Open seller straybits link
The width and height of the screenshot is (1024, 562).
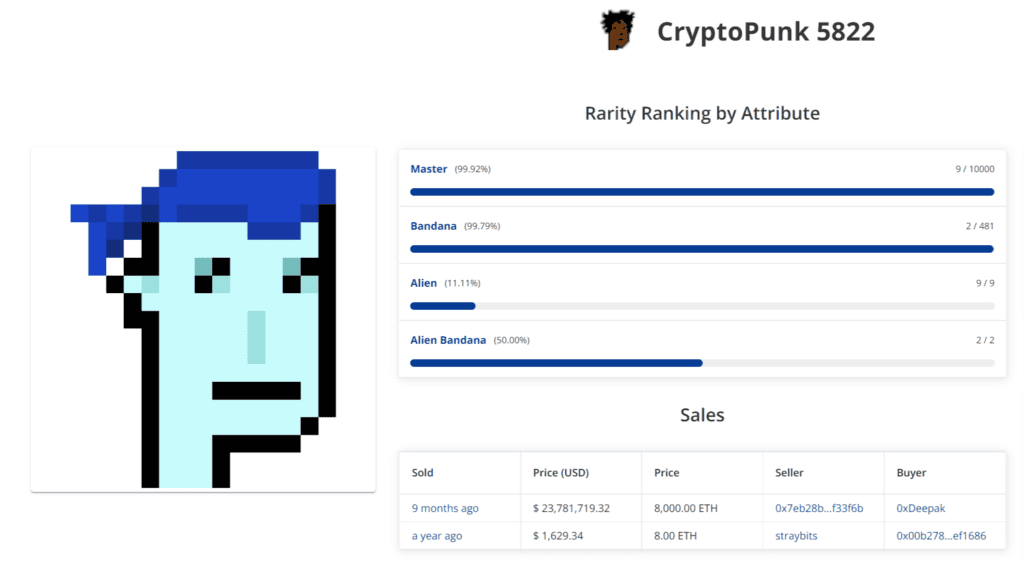[796, 536]
